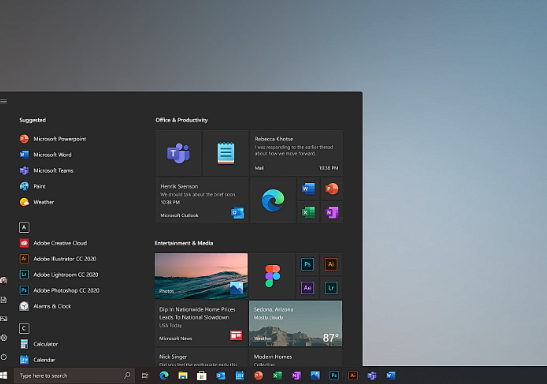This screenshot has width=547, height=384.
Task: Launch Microsoft Edge from tile
Action: point(273,200)
